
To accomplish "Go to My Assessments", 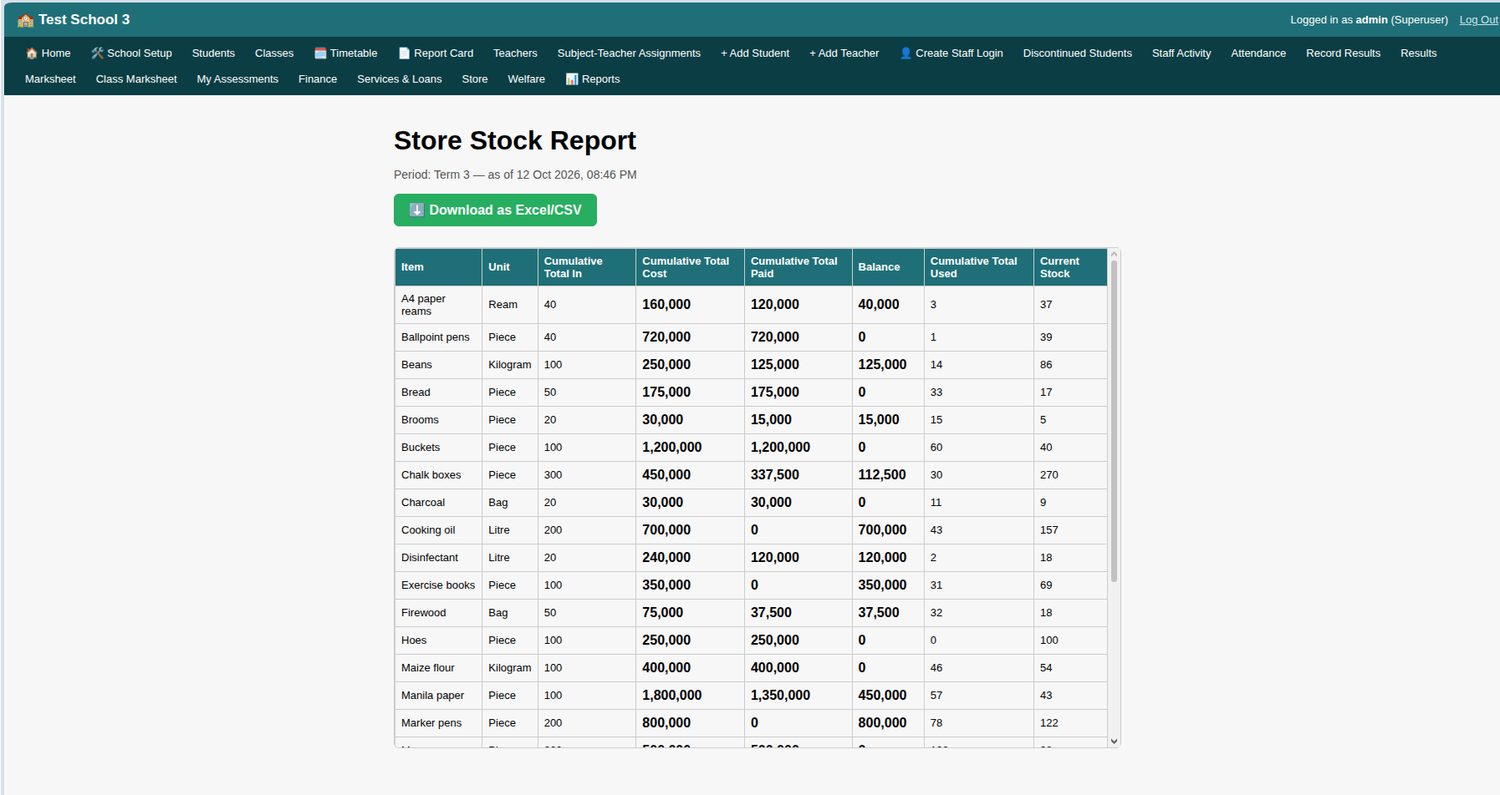I will (x=237, y=79).
